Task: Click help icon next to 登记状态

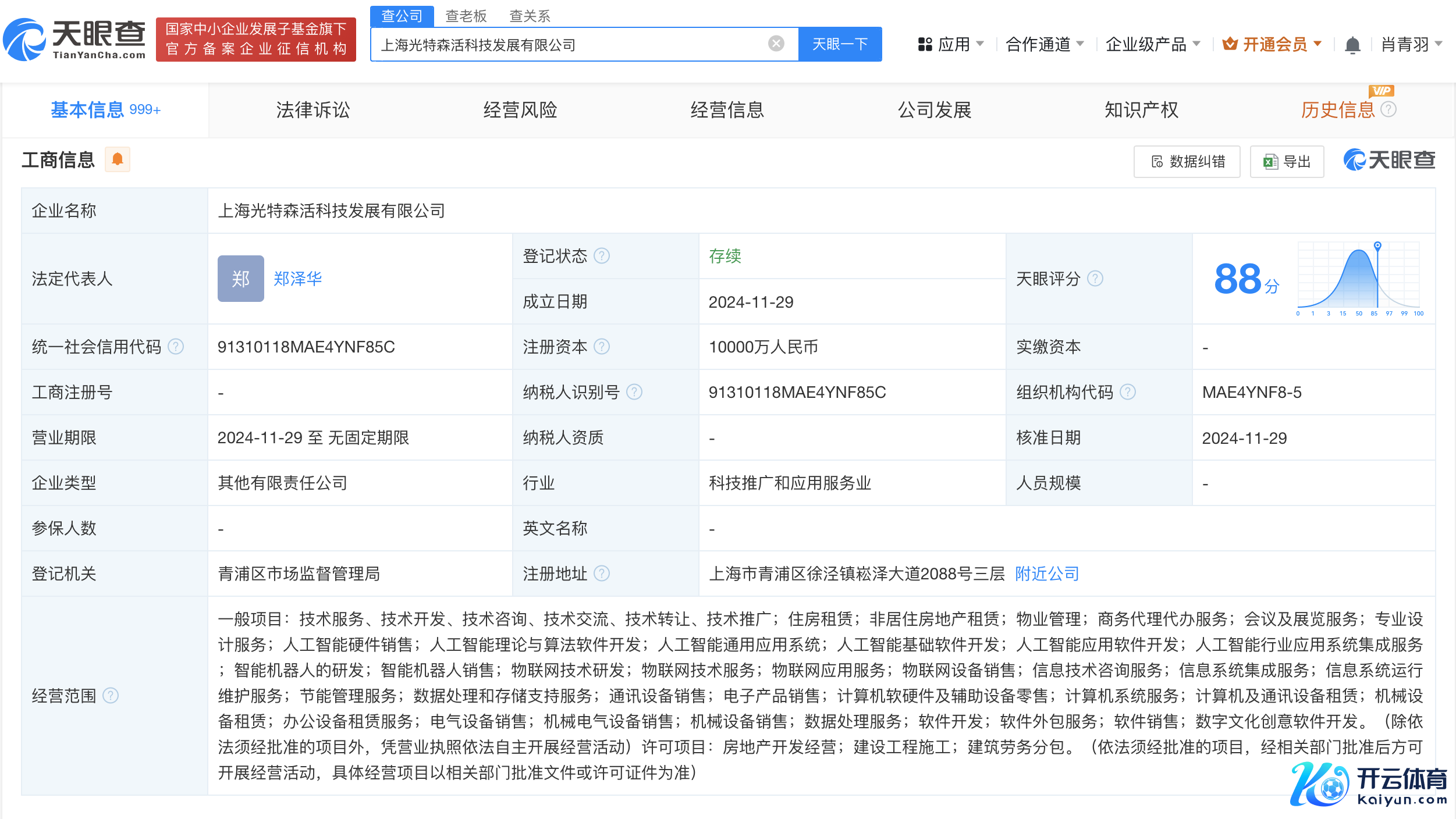Action: click(602, 256)
